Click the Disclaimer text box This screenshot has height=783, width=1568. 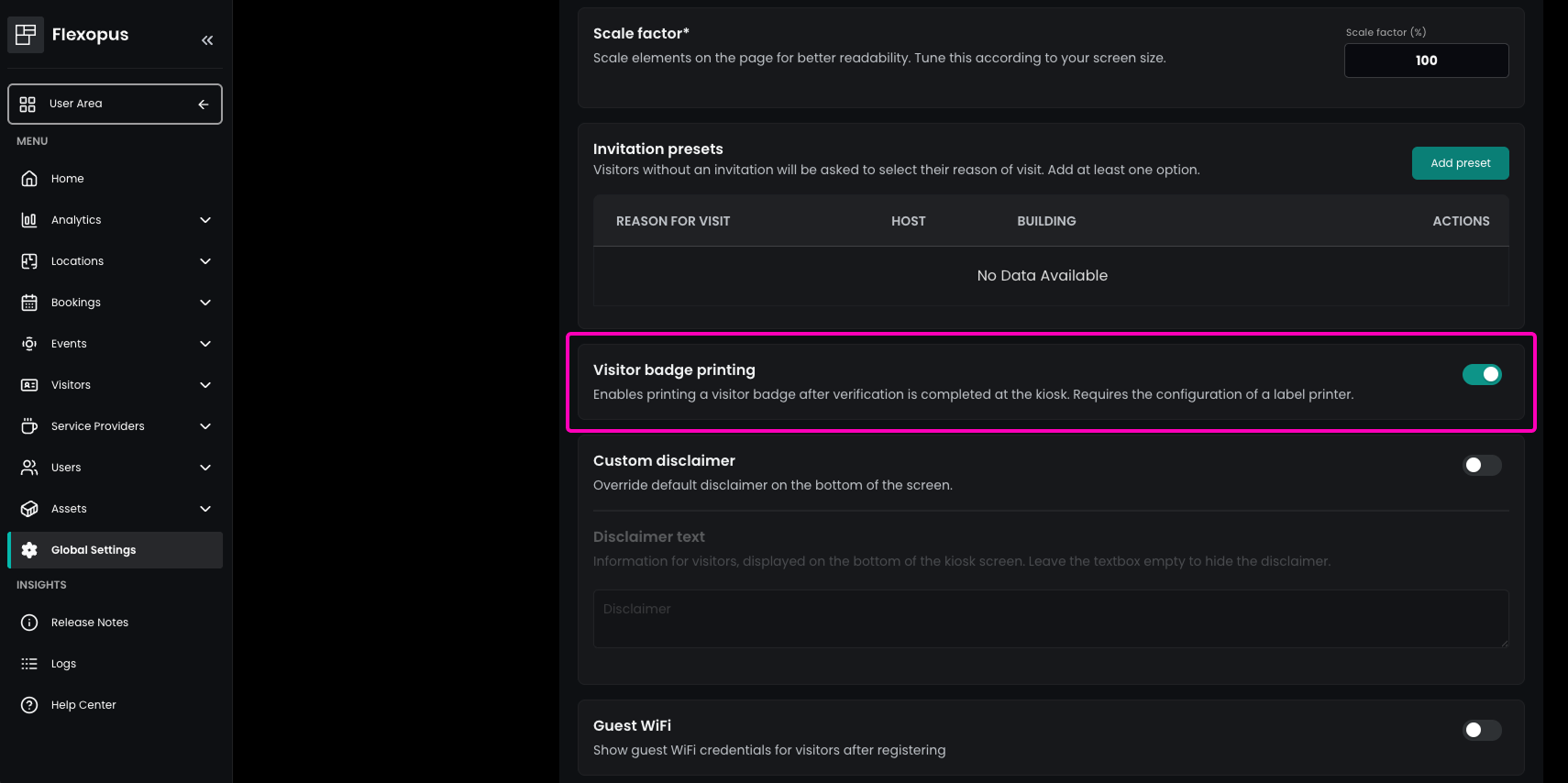click(1050, 619)
